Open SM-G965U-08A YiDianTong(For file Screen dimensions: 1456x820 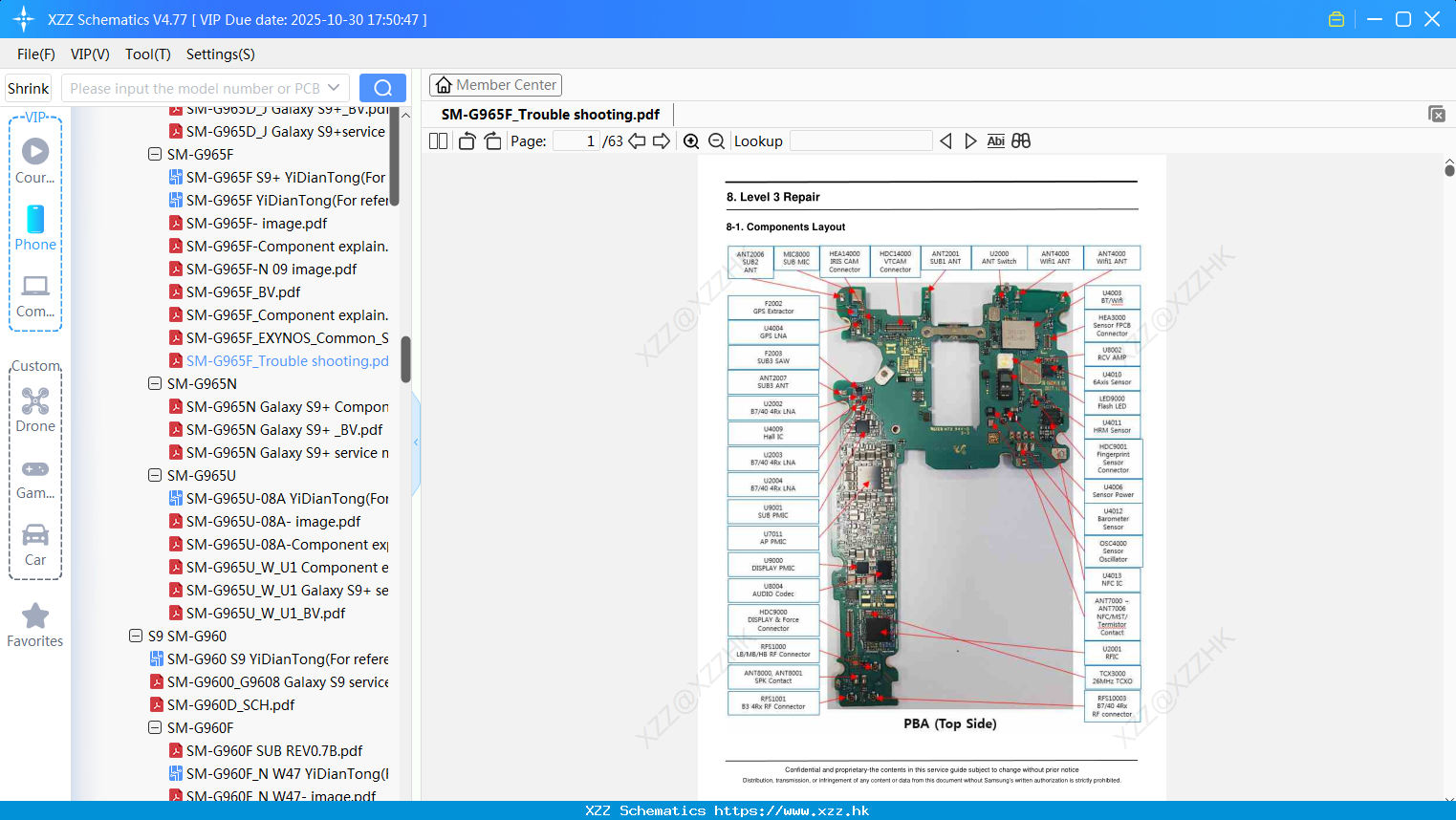point(278,498)
